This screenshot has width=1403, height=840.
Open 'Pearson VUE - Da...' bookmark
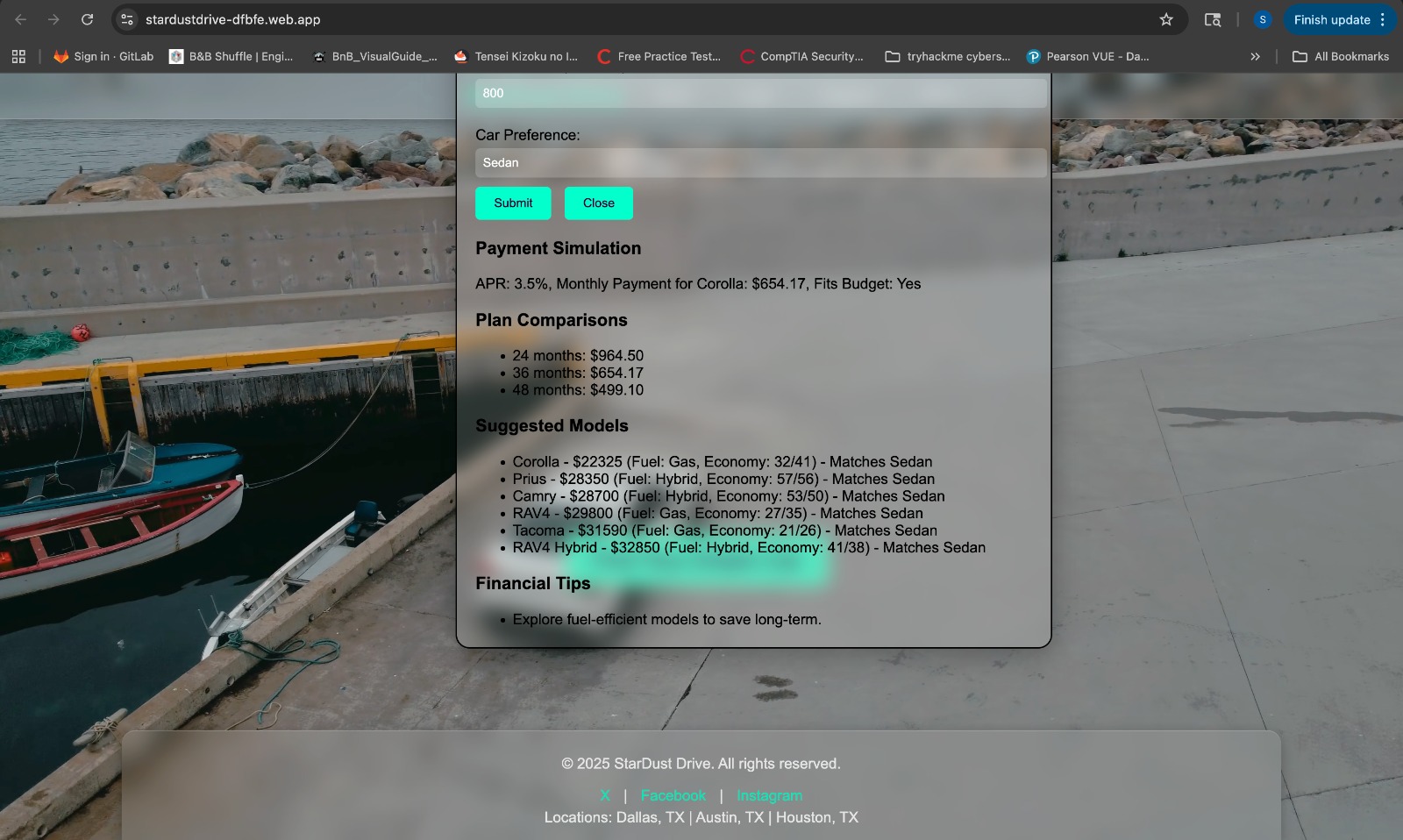pyautogui.click(x=1087, y=56)
